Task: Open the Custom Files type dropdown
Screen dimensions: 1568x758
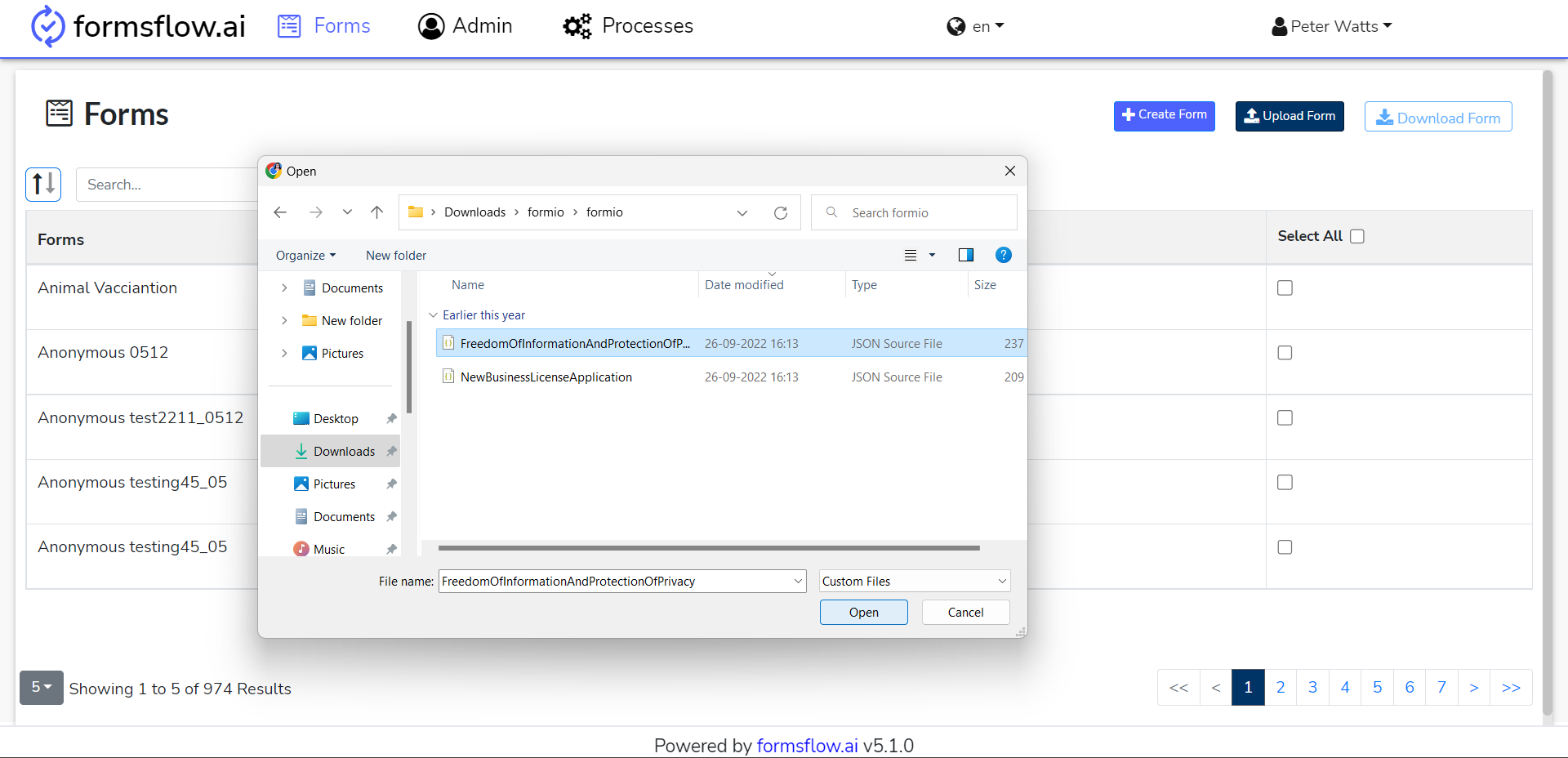Action: click(x=915, y=581)
